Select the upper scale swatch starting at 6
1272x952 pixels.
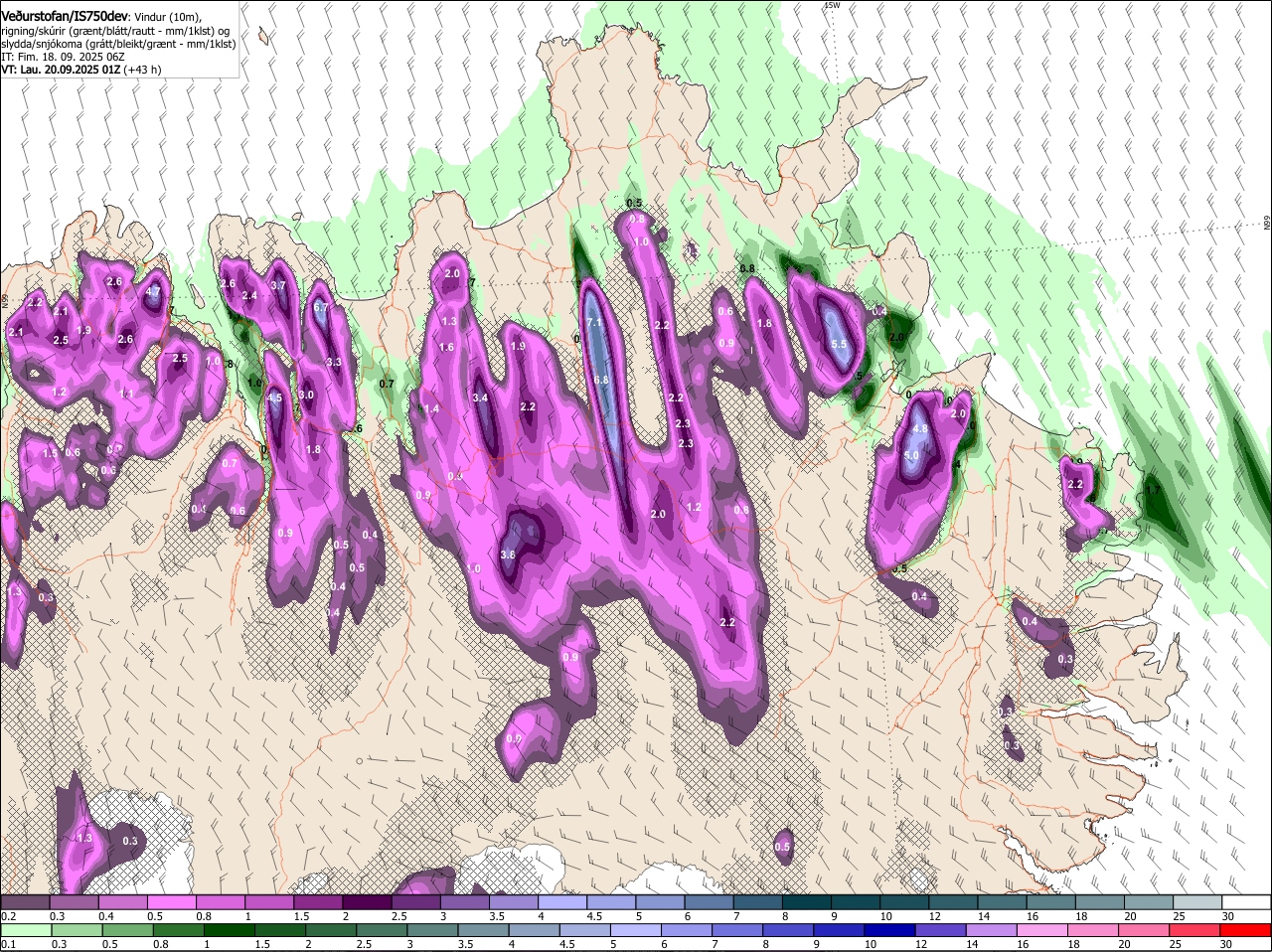[709, 902]
